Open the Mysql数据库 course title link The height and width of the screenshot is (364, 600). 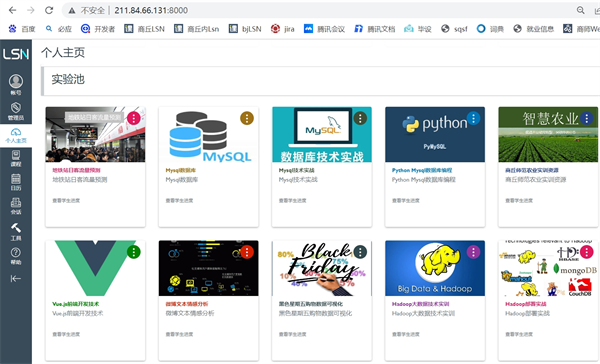tap(181, 170)
